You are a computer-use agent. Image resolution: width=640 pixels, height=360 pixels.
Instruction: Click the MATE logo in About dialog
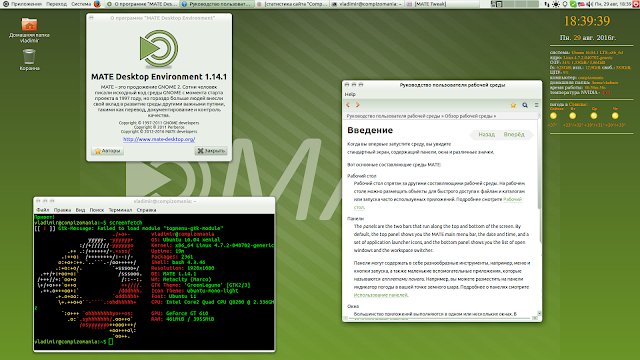tap(159, 49)
